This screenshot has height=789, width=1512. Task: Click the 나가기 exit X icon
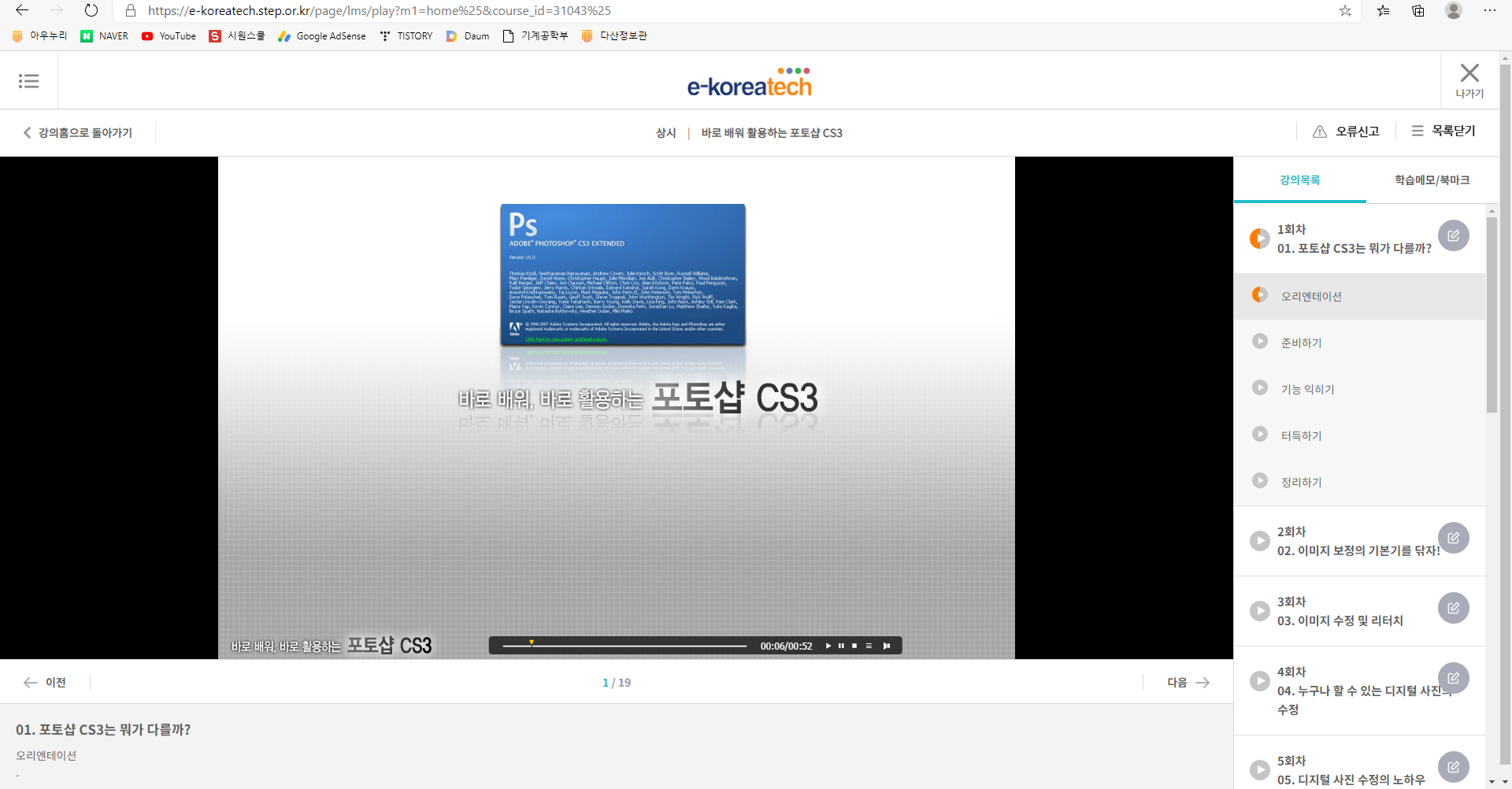click(x=1469, y=73)
